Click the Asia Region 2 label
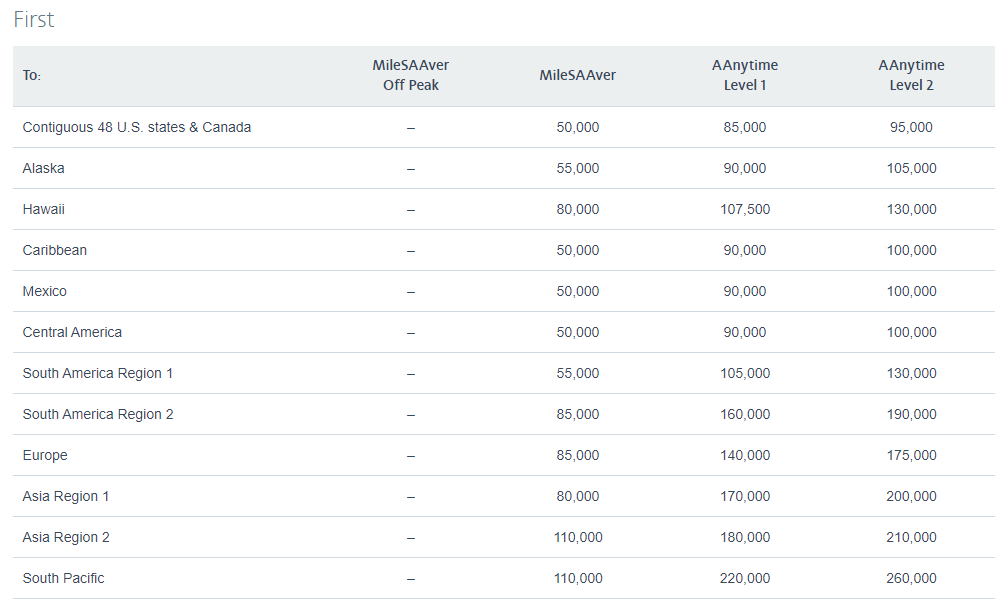This screenshot has height=610, width=1004. [66, 537]
